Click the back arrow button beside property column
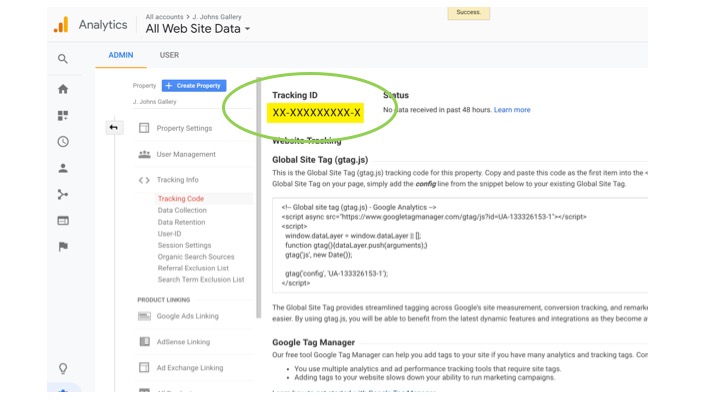Screen dimensions: 720x405 113,128
